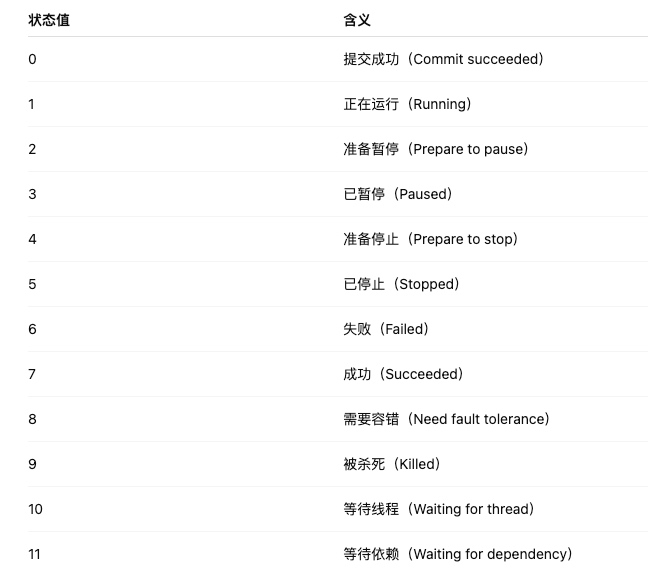Screen dimensions: 648x587
Task: Click status value 10 in first column
Action: 35,509
